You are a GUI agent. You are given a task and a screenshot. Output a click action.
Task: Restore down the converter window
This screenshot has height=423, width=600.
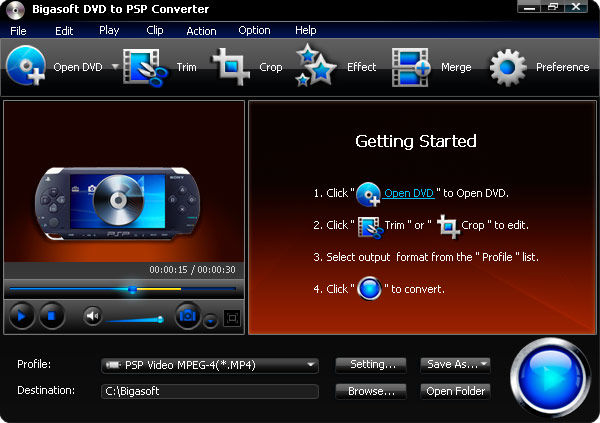[x=553, y=7]
